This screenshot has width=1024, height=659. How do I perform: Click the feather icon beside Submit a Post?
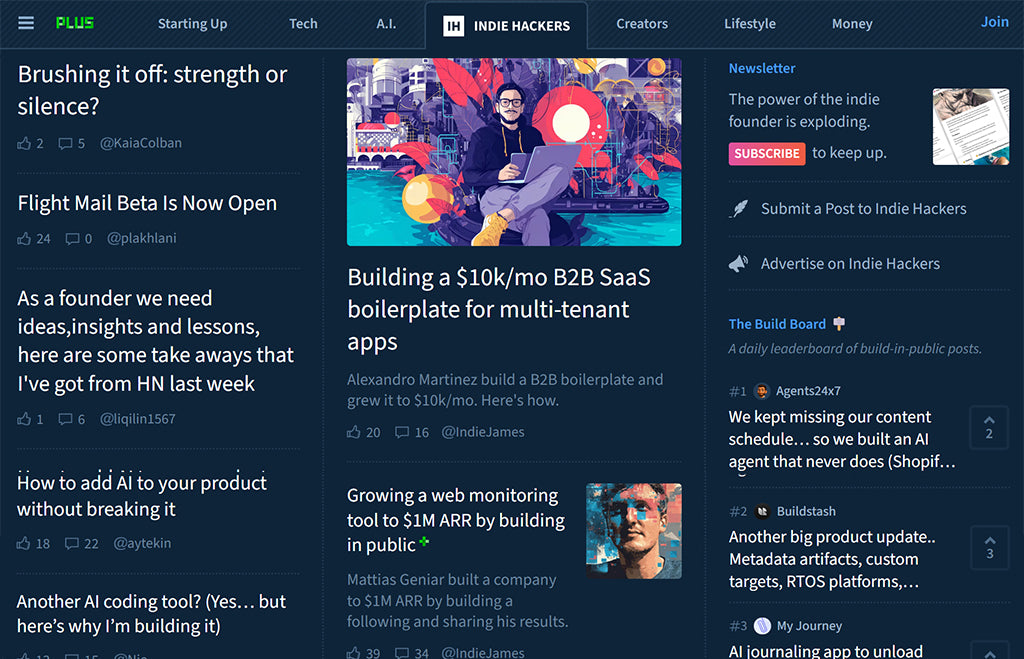point(738,209)
